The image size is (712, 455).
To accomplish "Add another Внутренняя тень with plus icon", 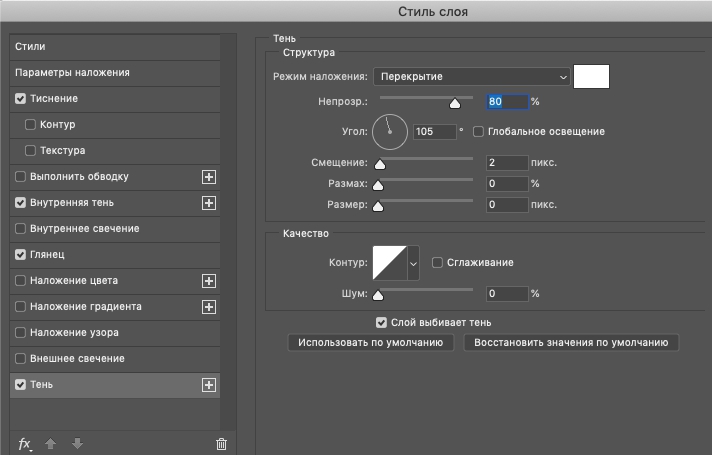I will coord(209,203).
